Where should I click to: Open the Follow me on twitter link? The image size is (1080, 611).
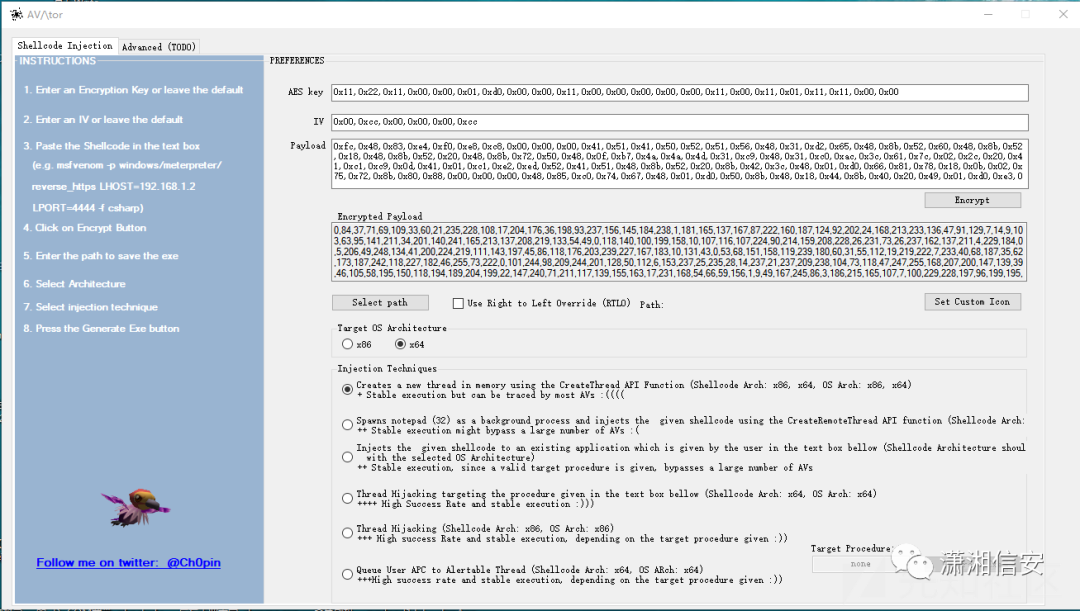coord(129,562)
